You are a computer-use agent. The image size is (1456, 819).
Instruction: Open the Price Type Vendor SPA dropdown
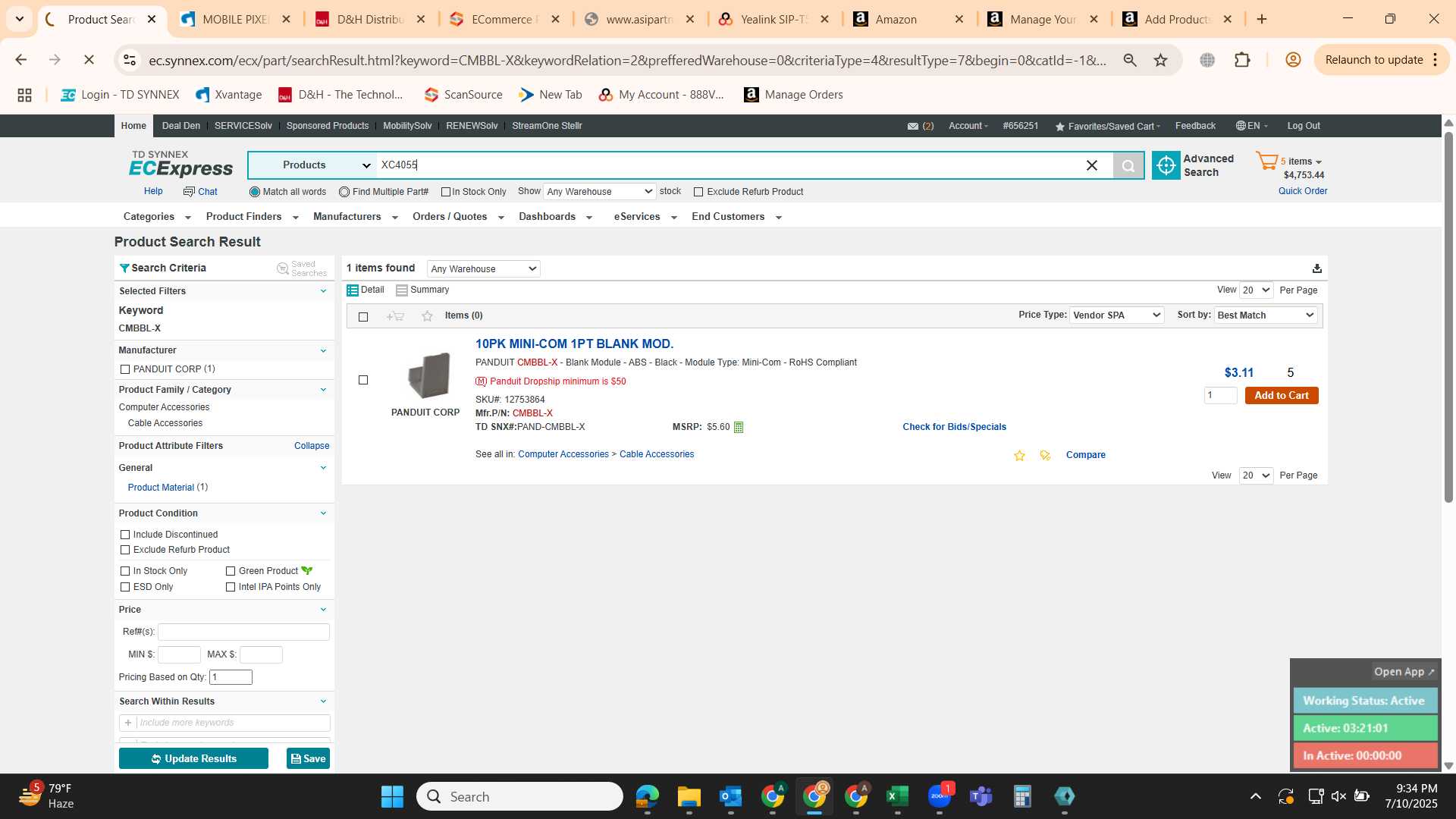[x=1116, y=315]
